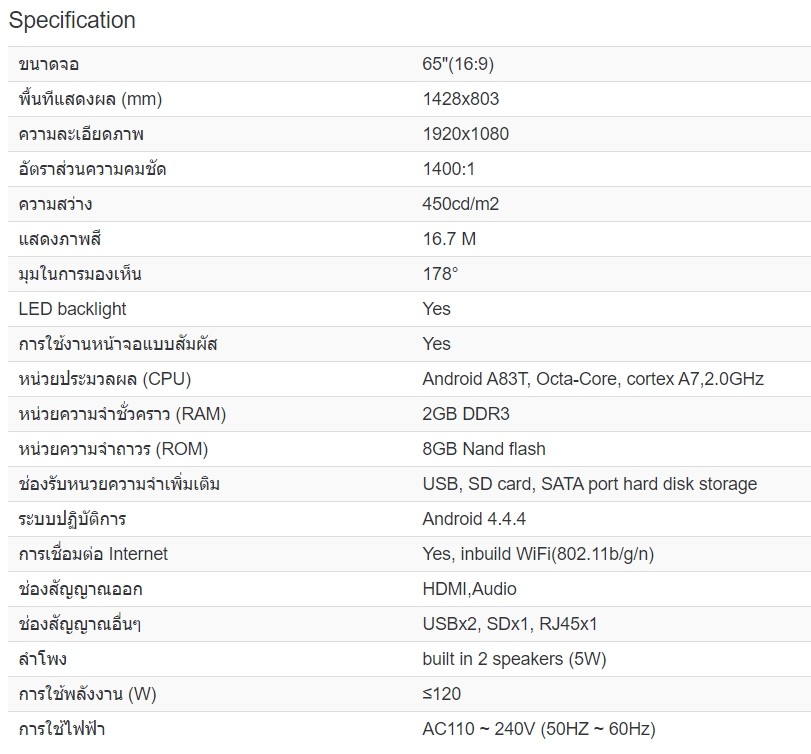Screen dimensions: 811x754
Task: Select the 1400:1 contrast ratio cell
Action: [x=455, y=169]
